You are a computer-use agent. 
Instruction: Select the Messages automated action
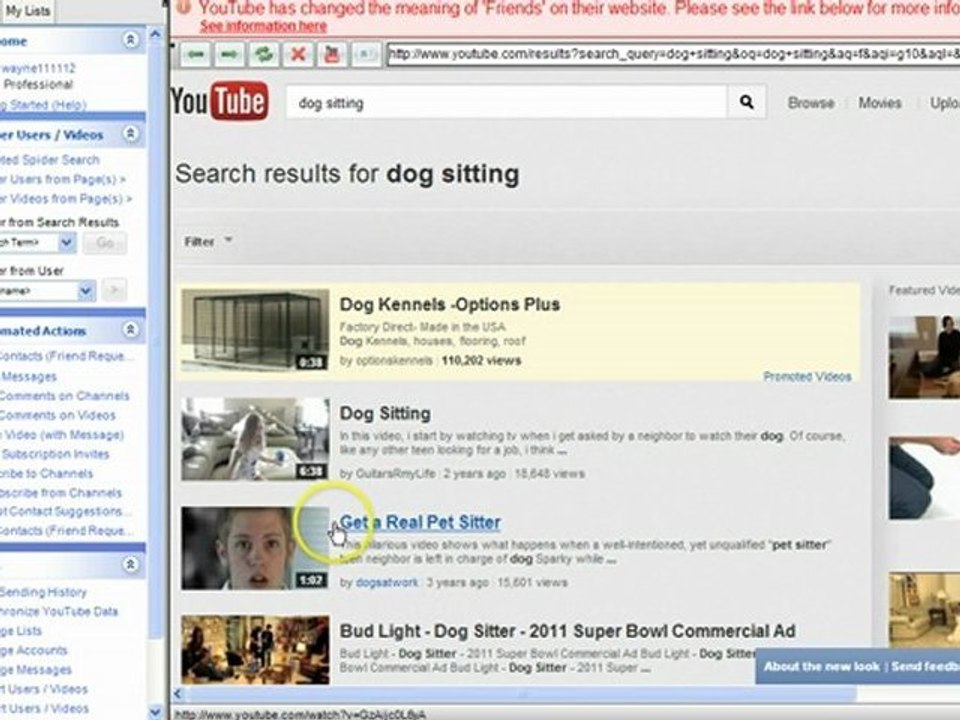pos(28,377)
